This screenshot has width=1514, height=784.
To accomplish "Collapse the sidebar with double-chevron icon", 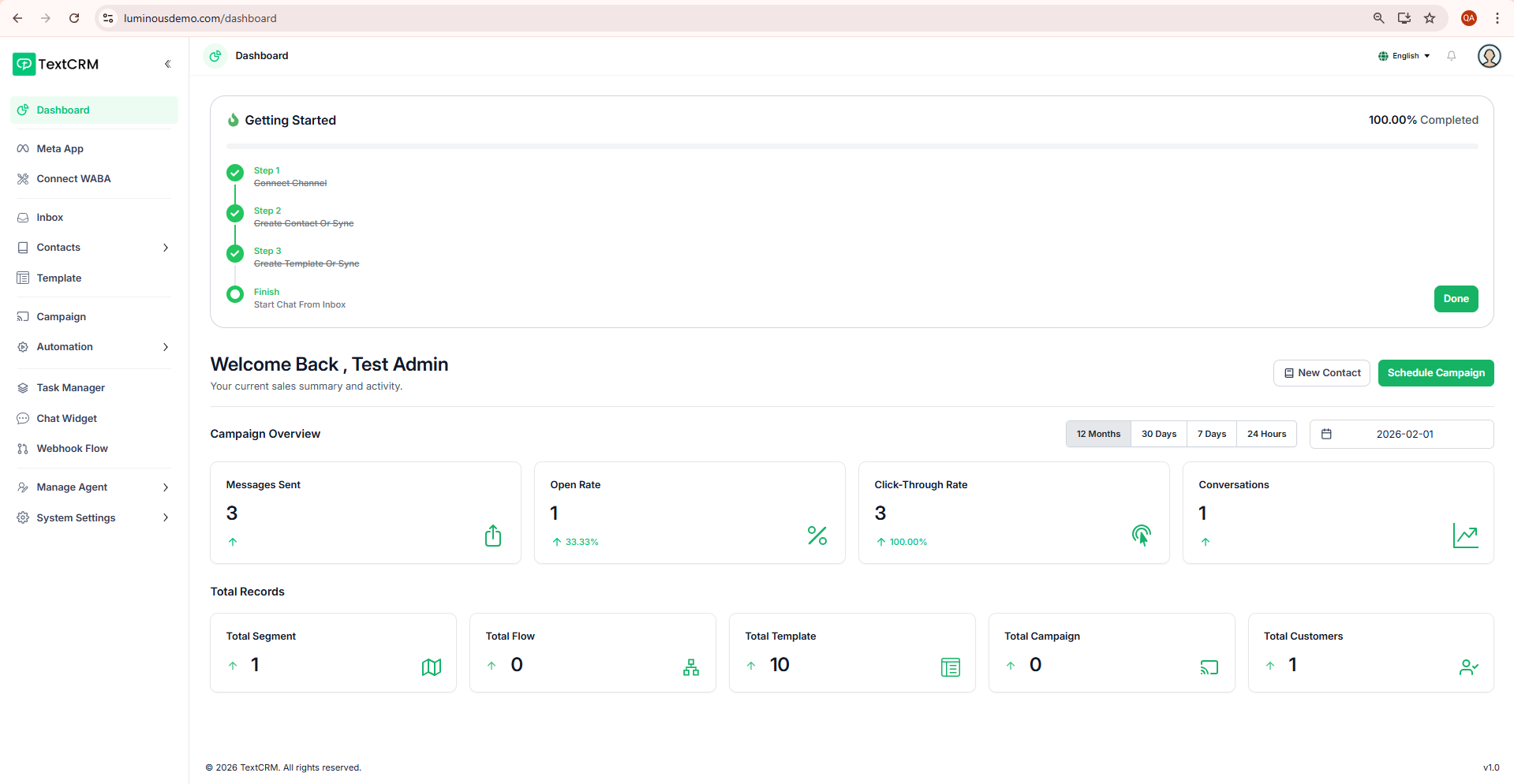I will pyautogui.click(x=167, y=64).
